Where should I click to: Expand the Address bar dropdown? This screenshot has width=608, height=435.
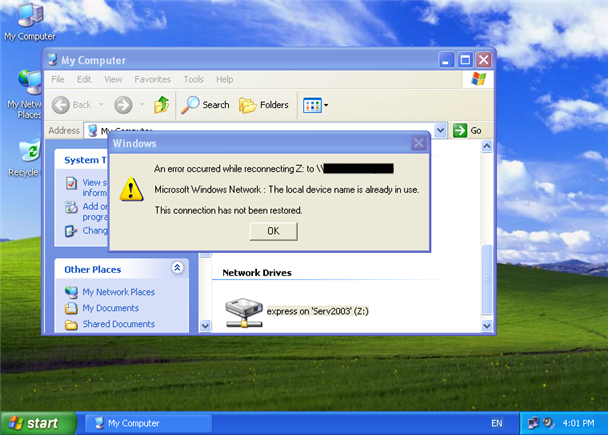click(x=440, y=131)
